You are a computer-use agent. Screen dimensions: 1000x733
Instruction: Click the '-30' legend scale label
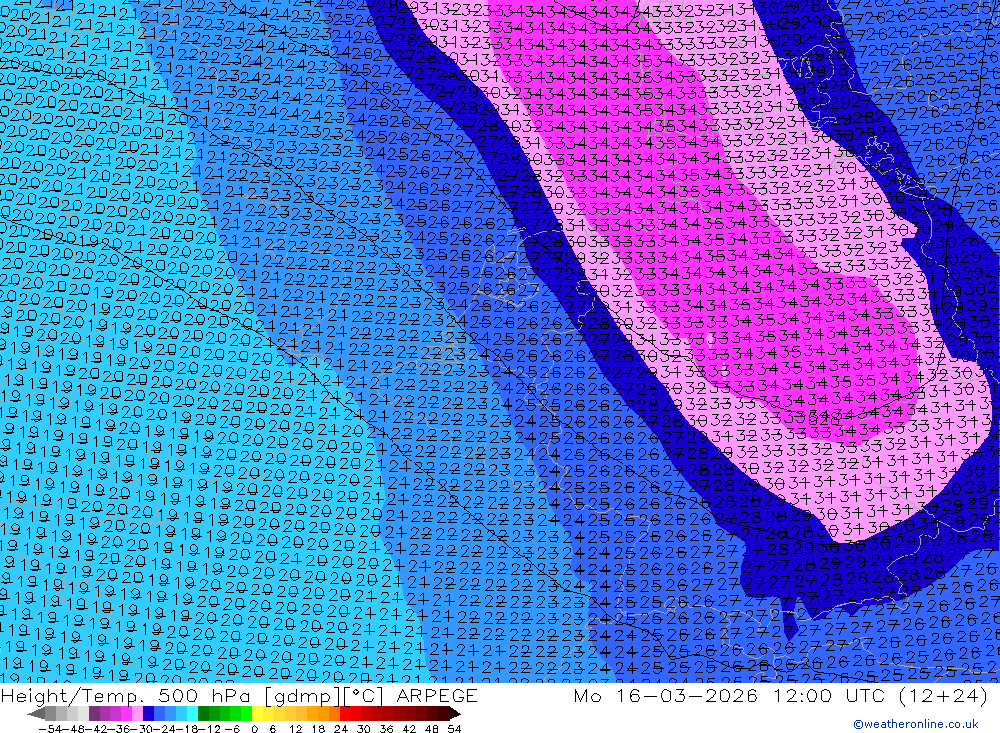click(142, 729)
